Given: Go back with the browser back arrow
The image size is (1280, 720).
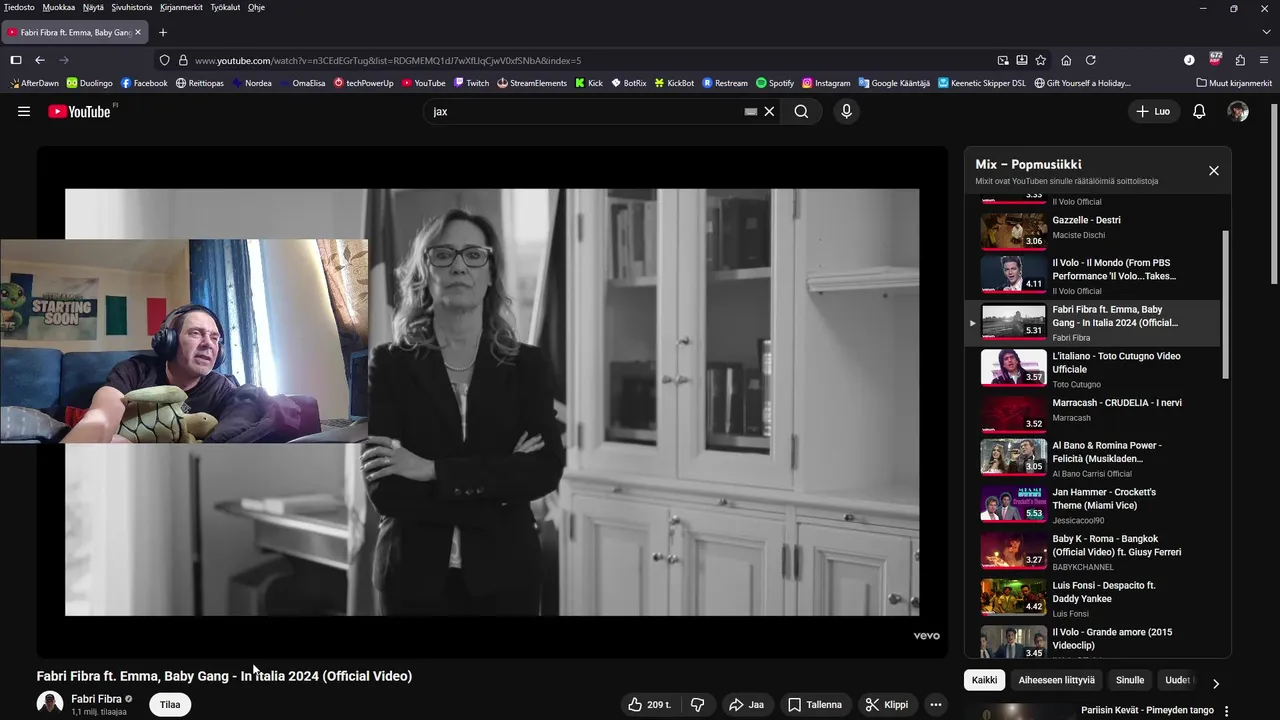Looking at the screenshot, I should pyautogui.click(x=40, y=60).
